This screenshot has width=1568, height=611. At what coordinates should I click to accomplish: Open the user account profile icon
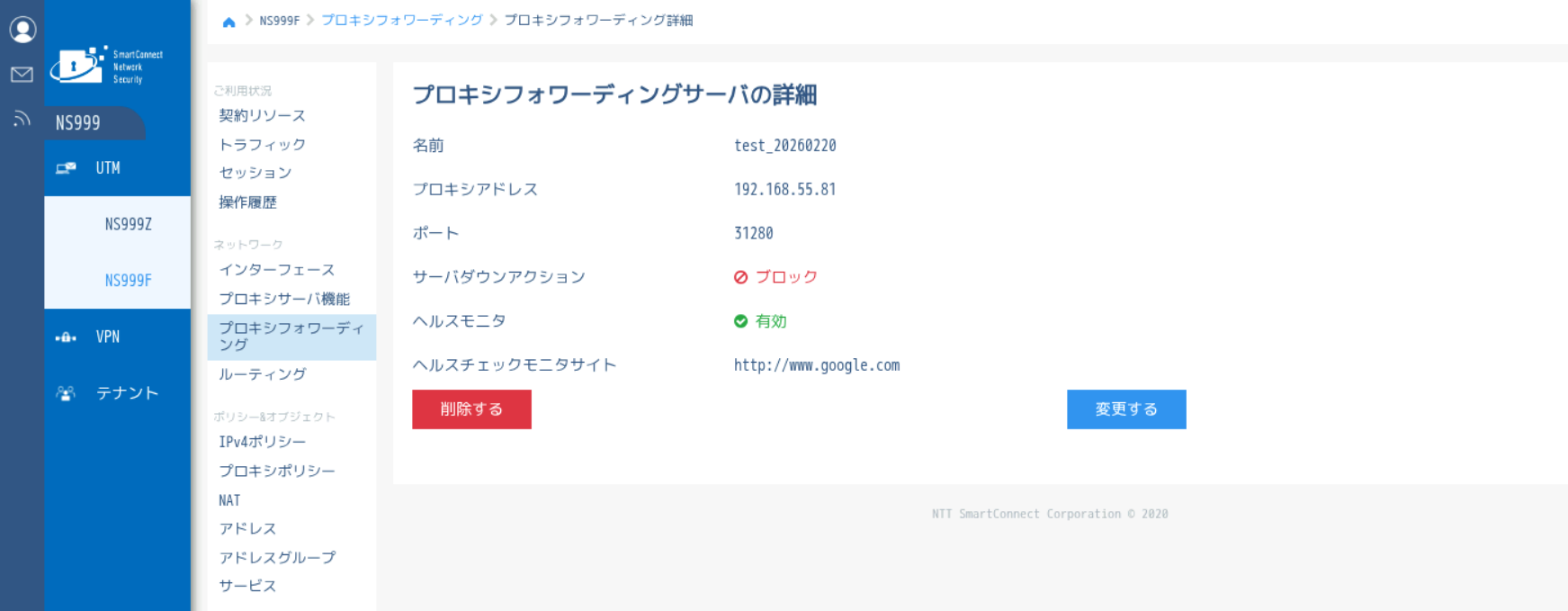coord(22,30)
